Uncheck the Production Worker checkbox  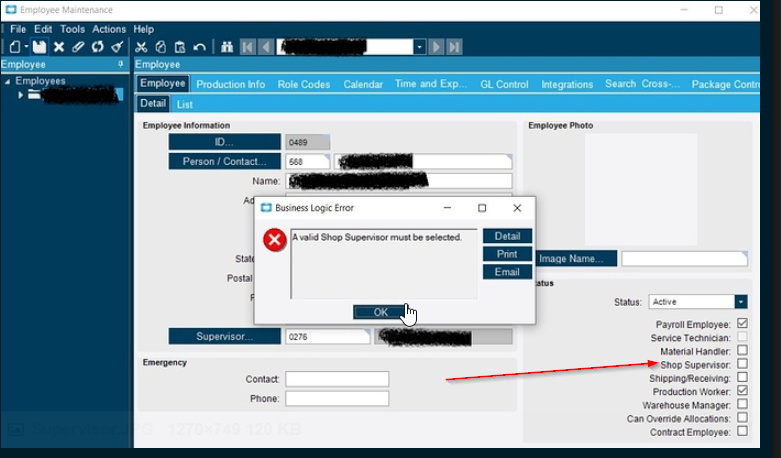coord(742,391)
